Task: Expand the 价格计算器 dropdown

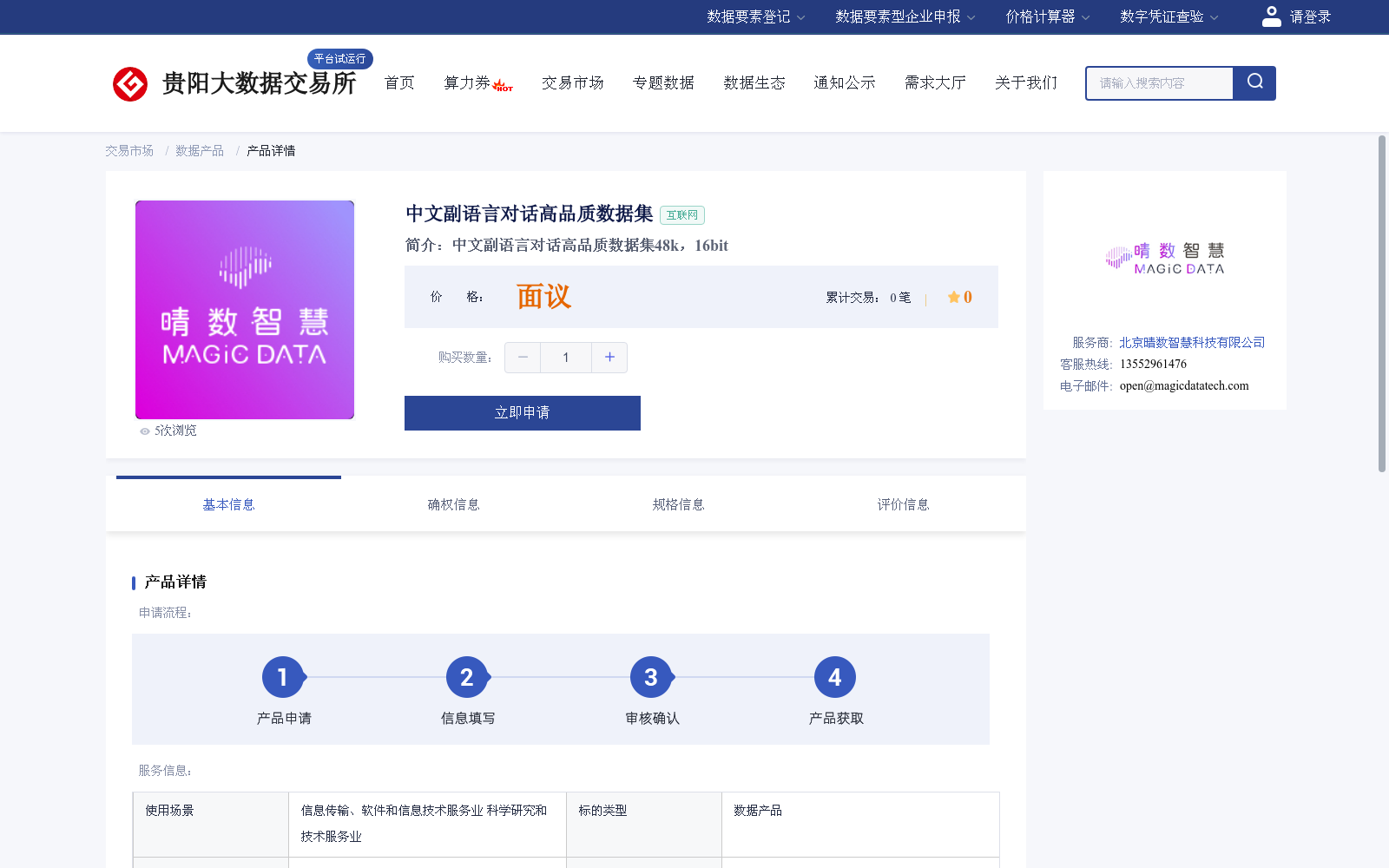Action: click(x=1048, y=16)
